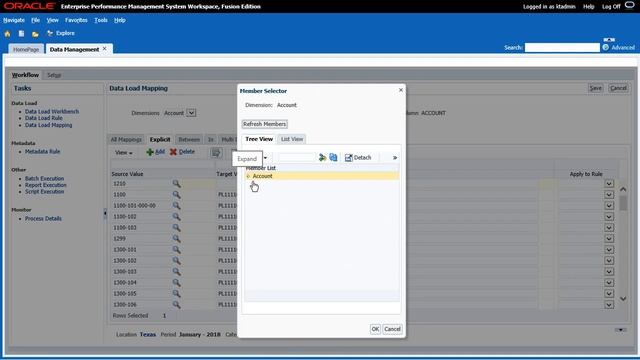
Task: Click Log Off in the header
Action: coord(611,7)
